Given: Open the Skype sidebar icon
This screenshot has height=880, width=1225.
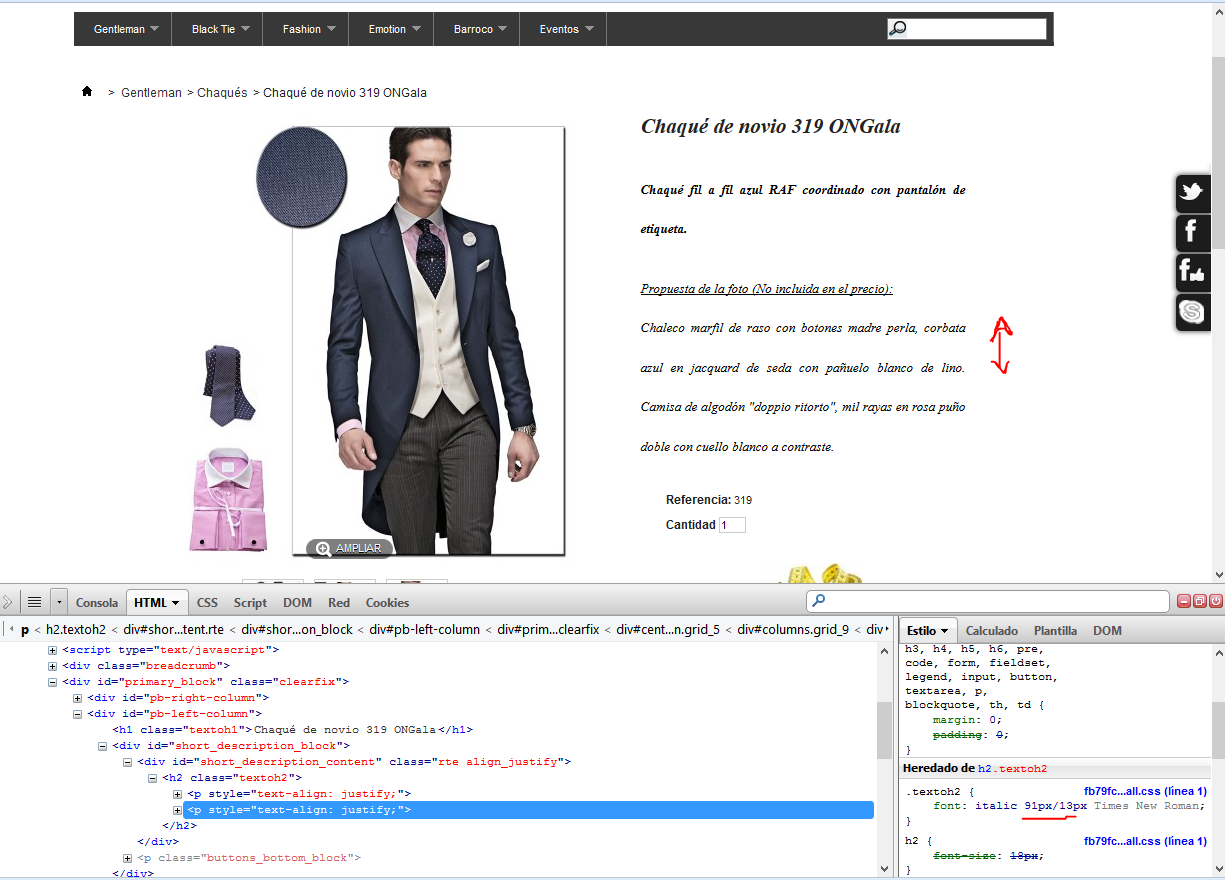Looking at the screenshot, I should [x=1192, y=312].
